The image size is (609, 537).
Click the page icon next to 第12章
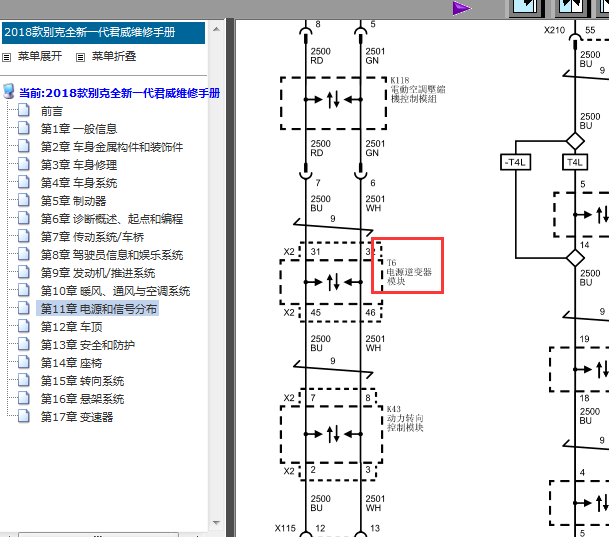(x=24, y=326)
